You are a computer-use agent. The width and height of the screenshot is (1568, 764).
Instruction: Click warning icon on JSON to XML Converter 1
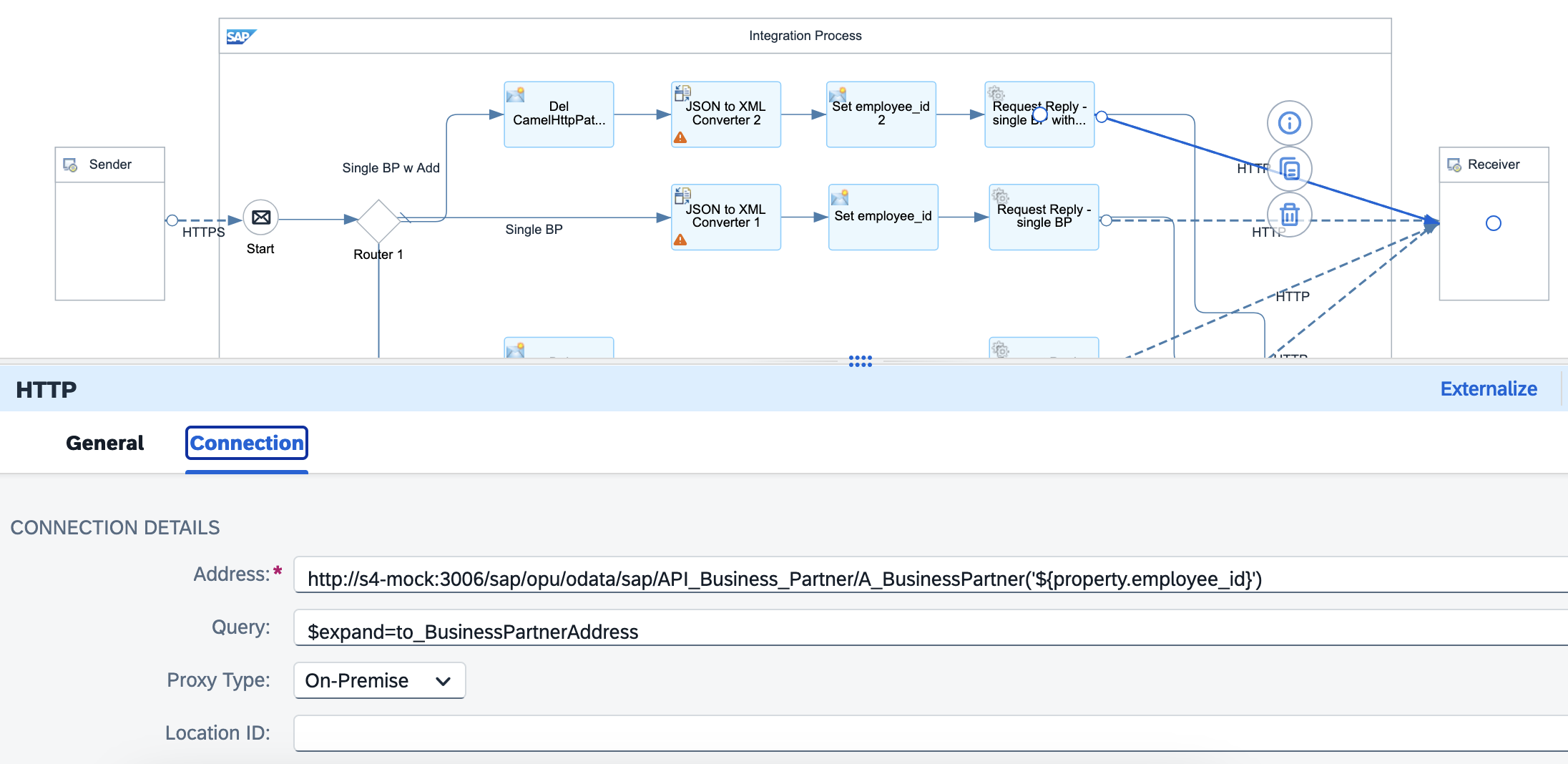tap(680, 240)
